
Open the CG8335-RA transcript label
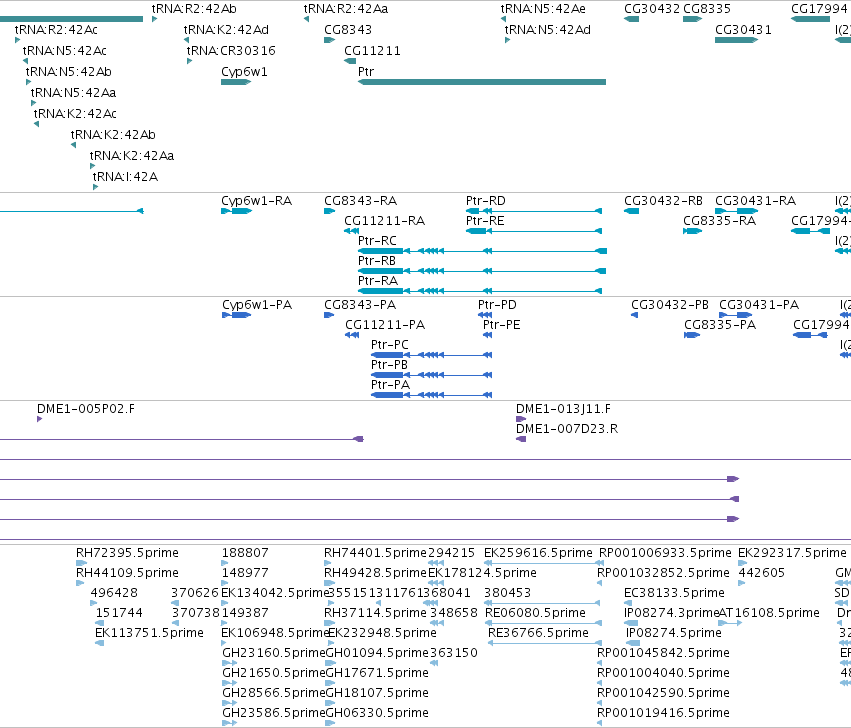coord(719,221)
